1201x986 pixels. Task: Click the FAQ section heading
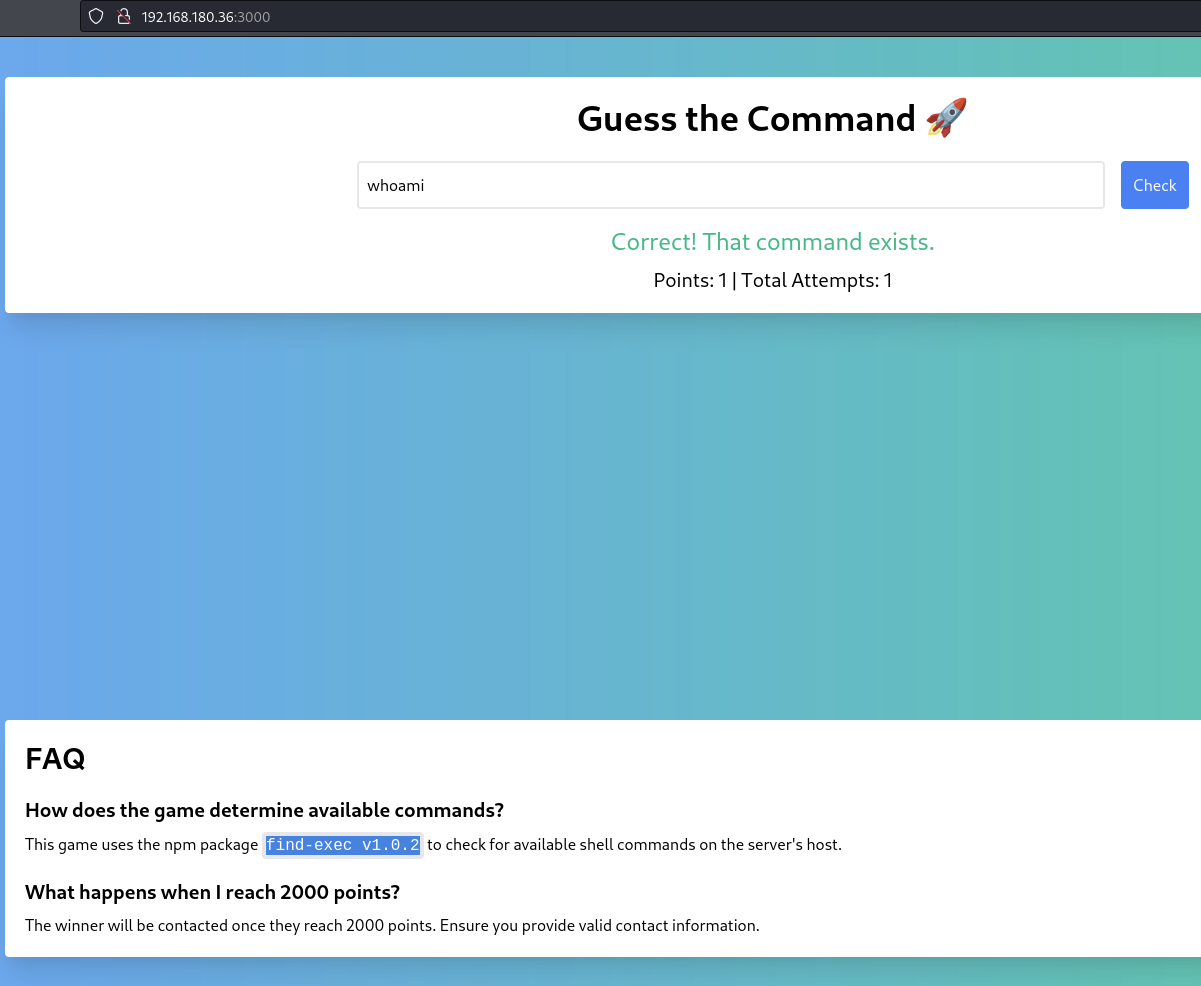click(55, 758)
